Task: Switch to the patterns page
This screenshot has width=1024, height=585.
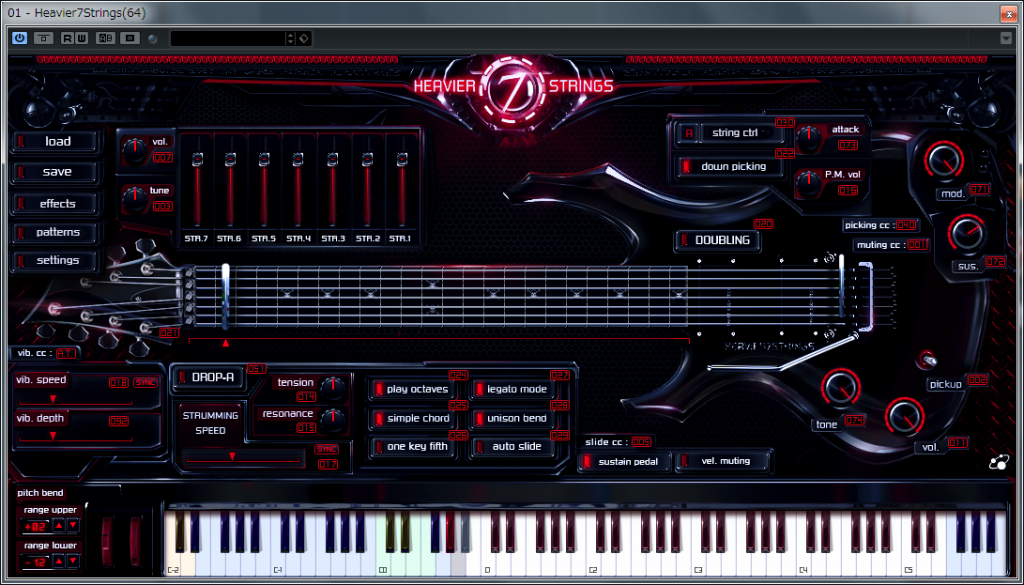Action: pyautogui.click(x=57, y=232)
